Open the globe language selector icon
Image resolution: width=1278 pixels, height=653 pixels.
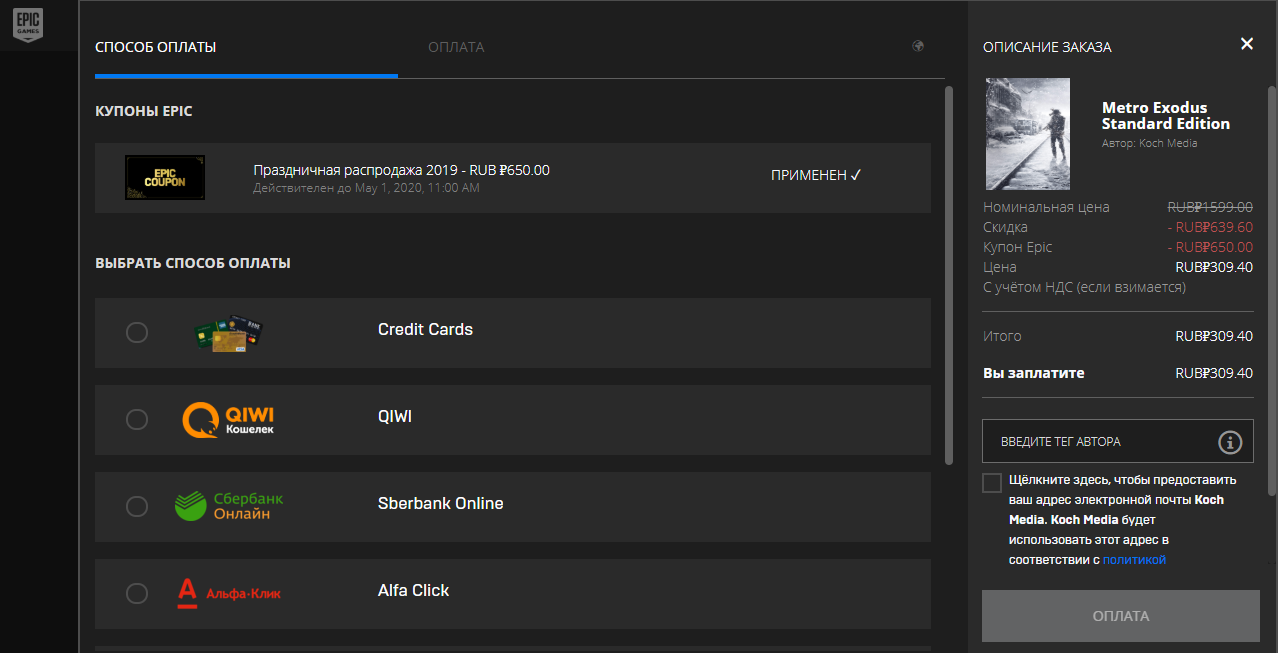pos(918,46)
